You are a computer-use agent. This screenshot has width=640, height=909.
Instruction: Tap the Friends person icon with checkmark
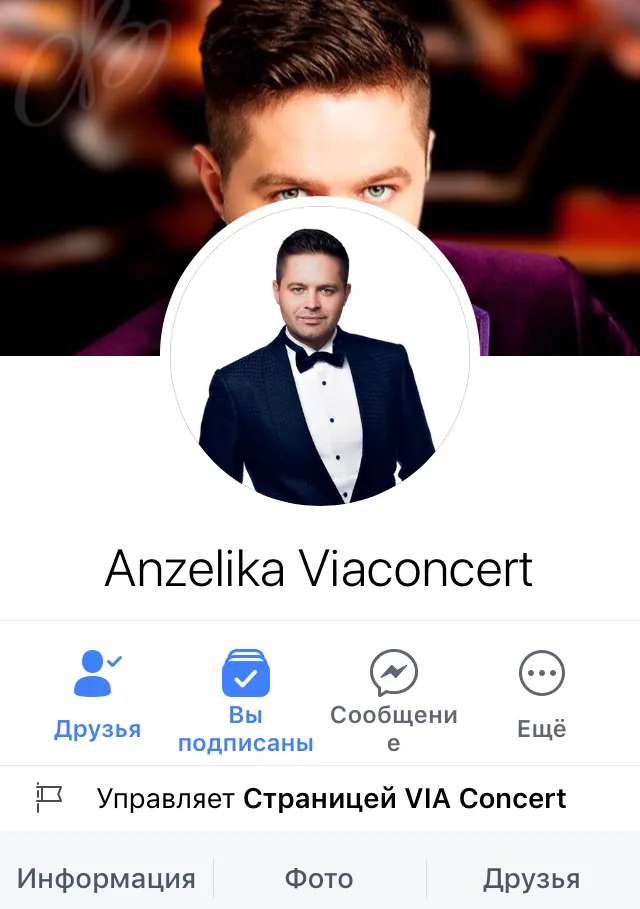coord(97,673)
